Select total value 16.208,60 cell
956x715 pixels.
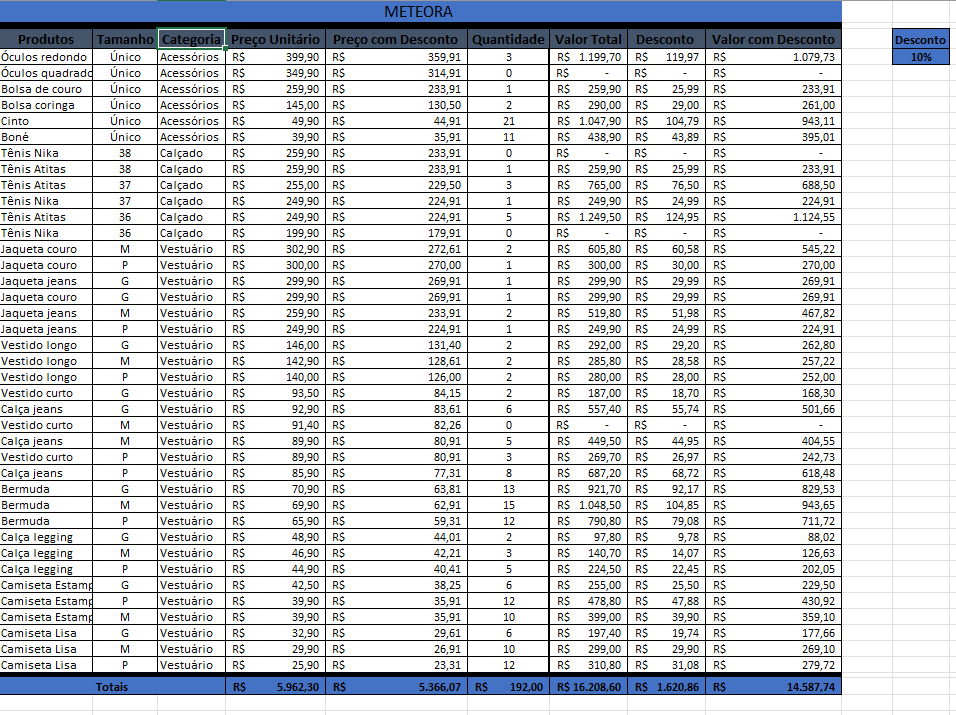(x=588, y=686)
